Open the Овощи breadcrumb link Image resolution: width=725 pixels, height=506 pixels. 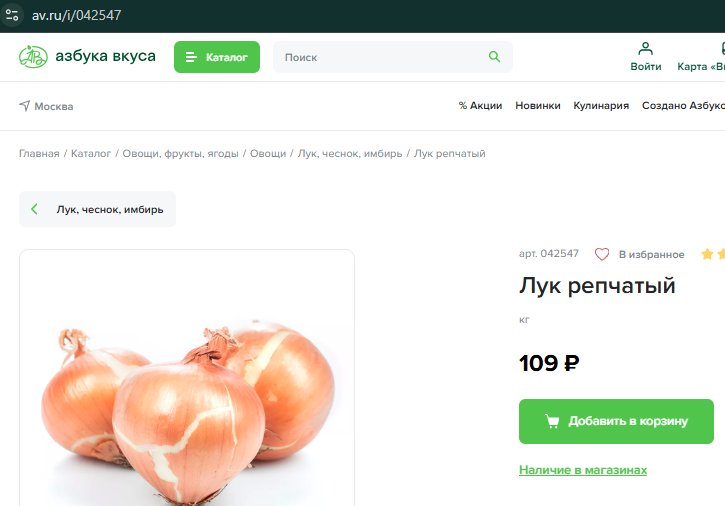tap(268, 154)
